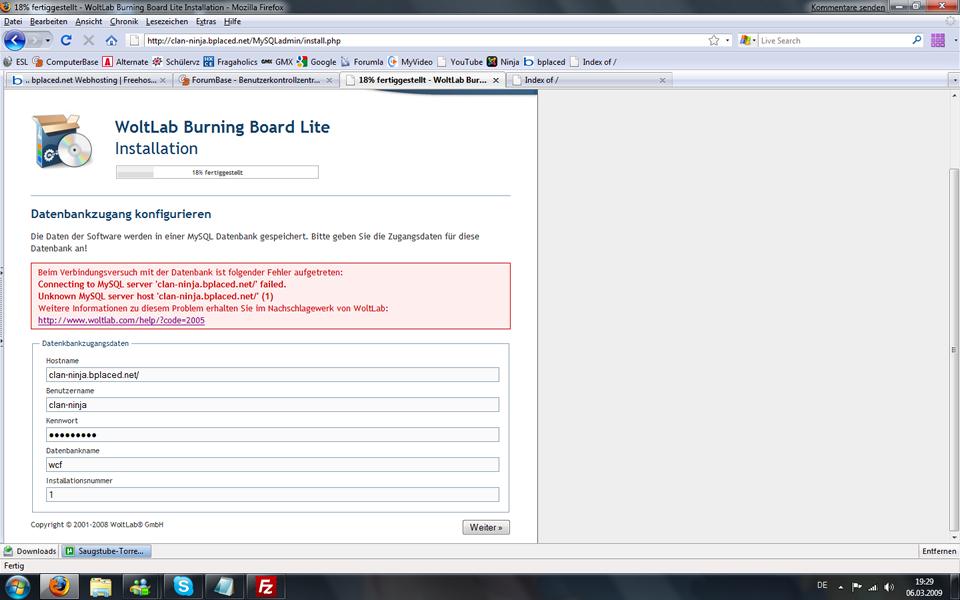Open the ComputerBase bookmark
Image resolution: width=960 pixels, height=600 pixels.
click(x=66, y=62)
